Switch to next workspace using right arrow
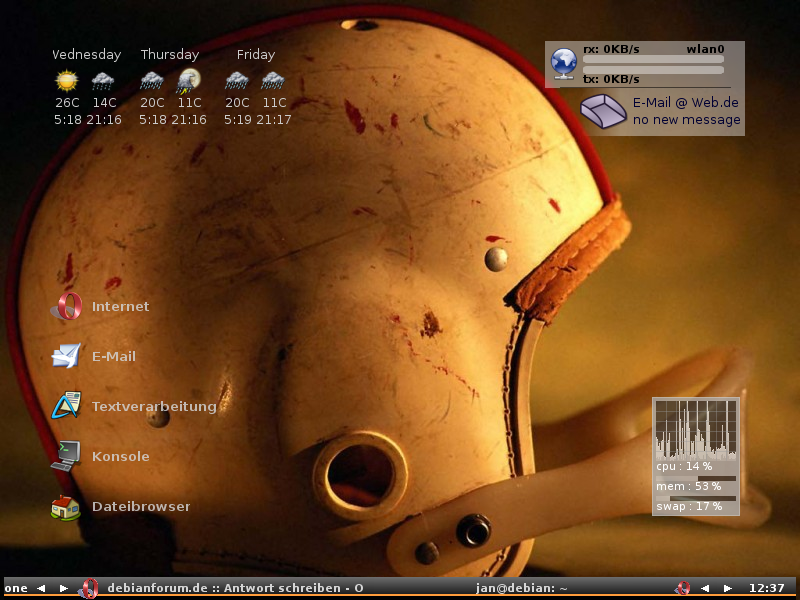 pyautogui.click(x=64, y=588)
